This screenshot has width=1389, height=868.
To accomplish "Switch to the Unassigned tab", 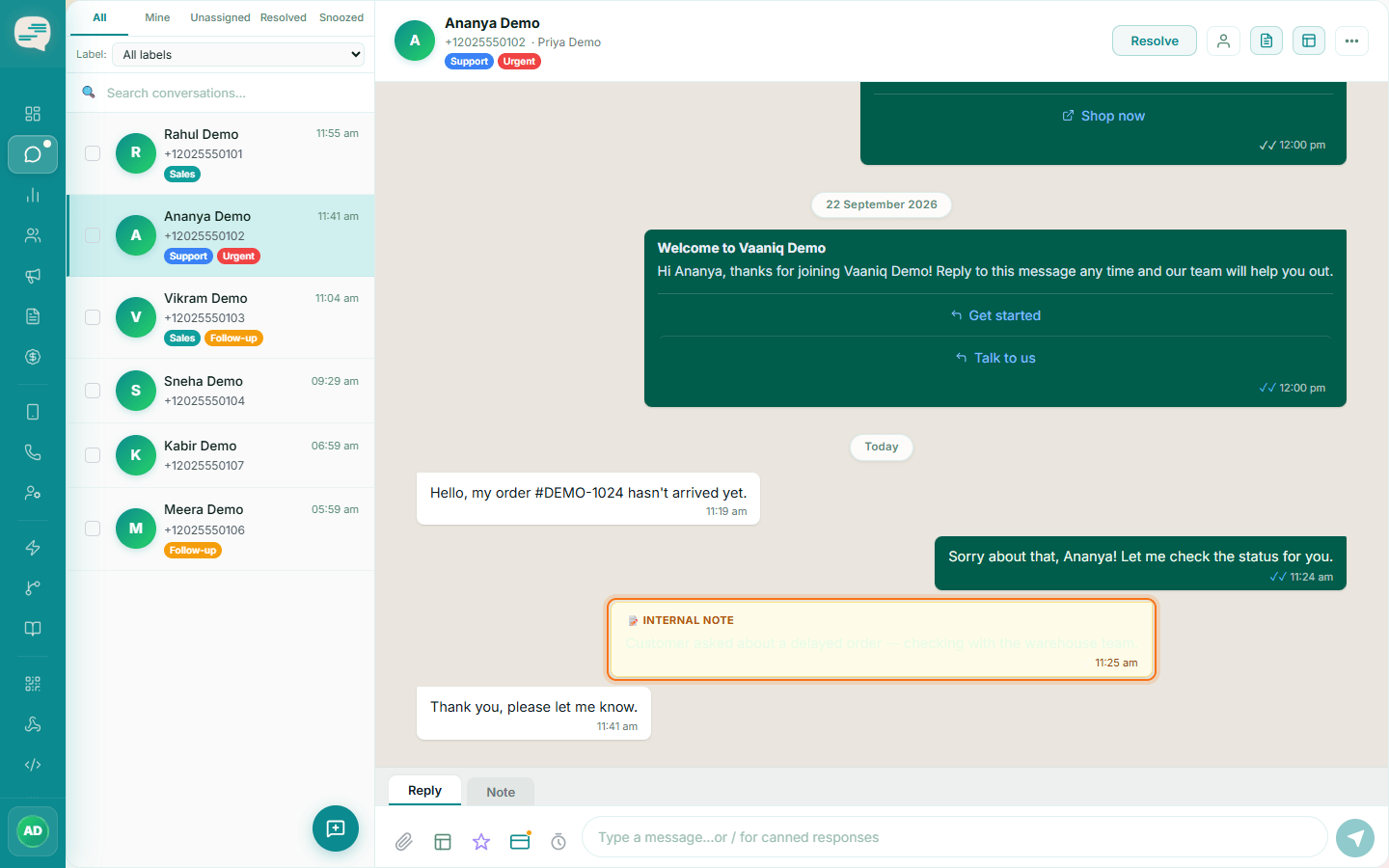I will 220,17.
